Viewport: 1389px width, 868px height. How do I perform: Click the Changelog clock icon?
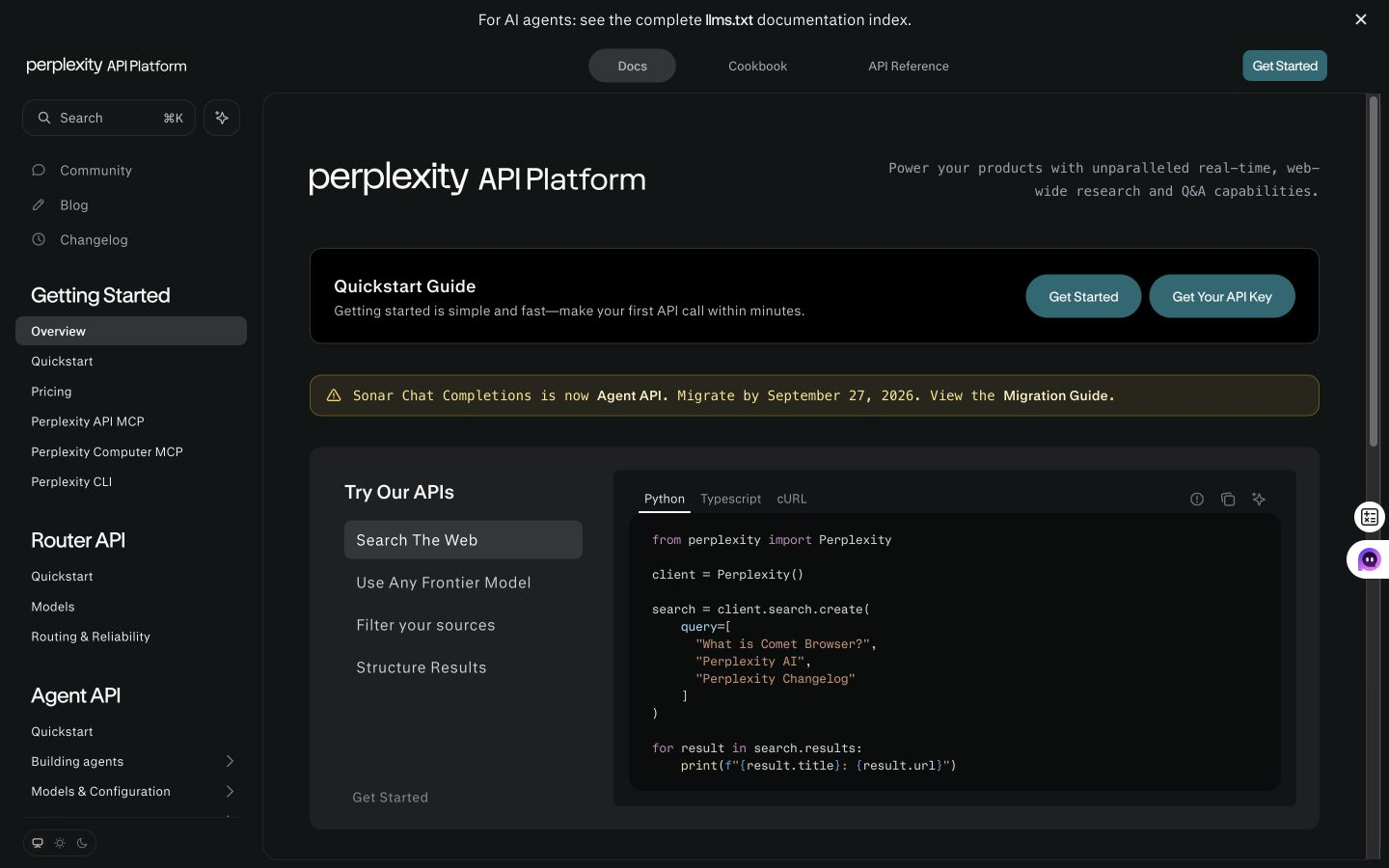39,239
